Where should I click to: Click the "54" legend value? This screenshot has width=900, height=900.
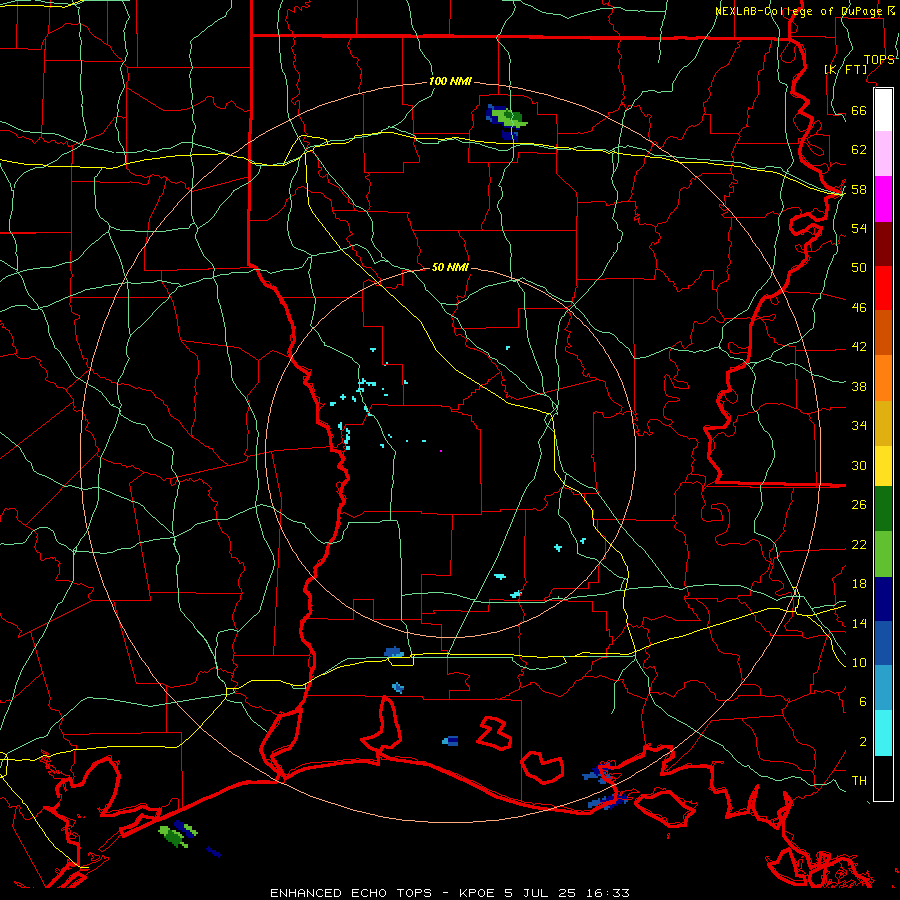tap(859, 228)
